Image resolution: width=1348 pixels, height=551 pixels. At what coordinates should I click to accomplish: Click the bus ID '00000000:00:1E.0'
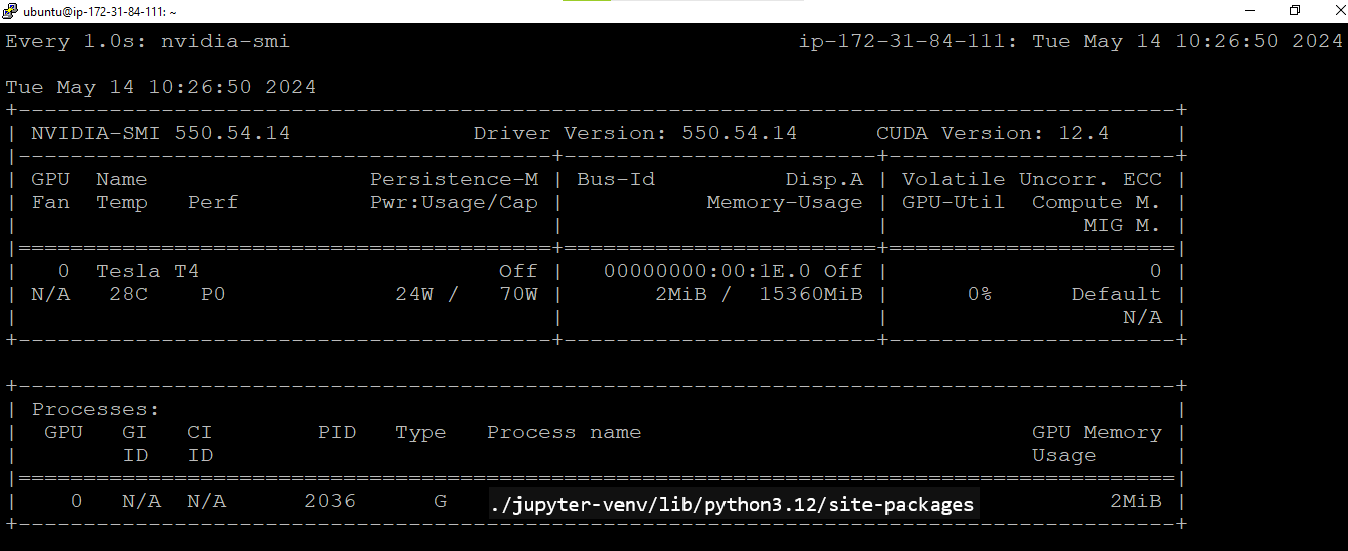click(707, 271)
